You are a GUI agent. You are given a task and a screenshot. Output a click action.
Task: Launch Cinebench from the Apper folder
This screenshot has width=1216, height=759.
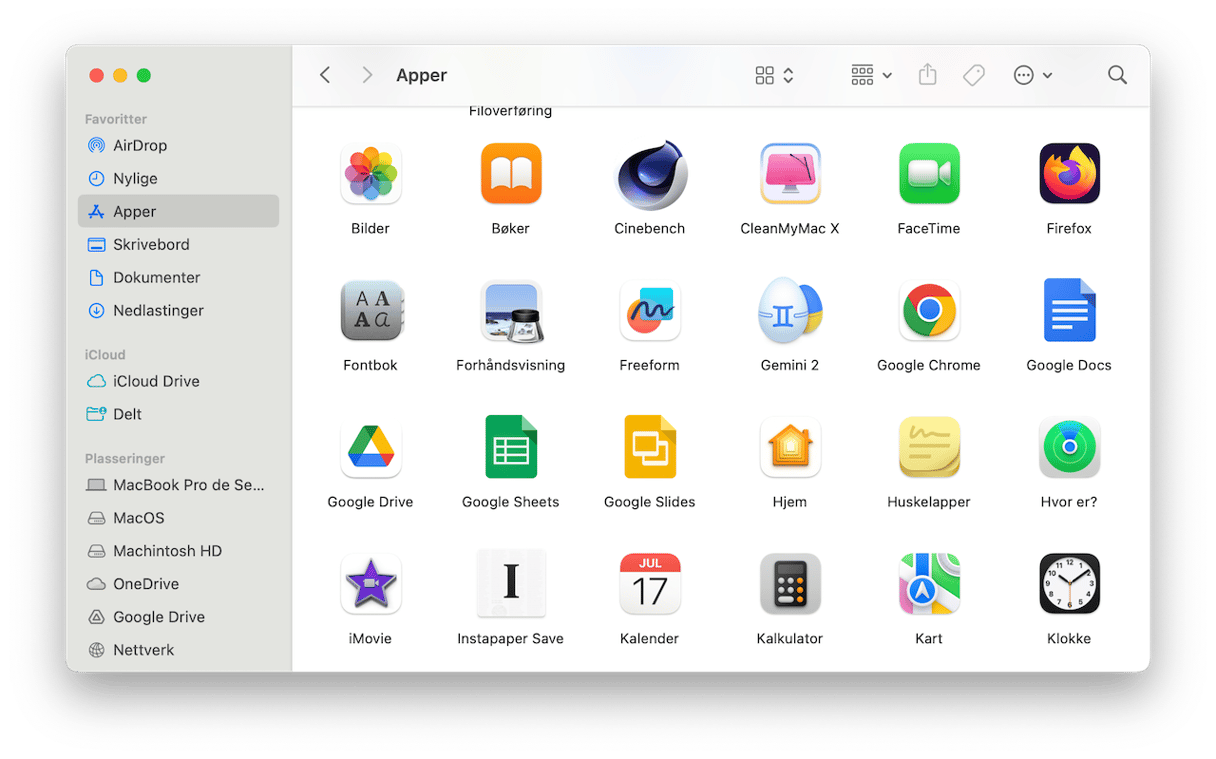coord(650,174)
